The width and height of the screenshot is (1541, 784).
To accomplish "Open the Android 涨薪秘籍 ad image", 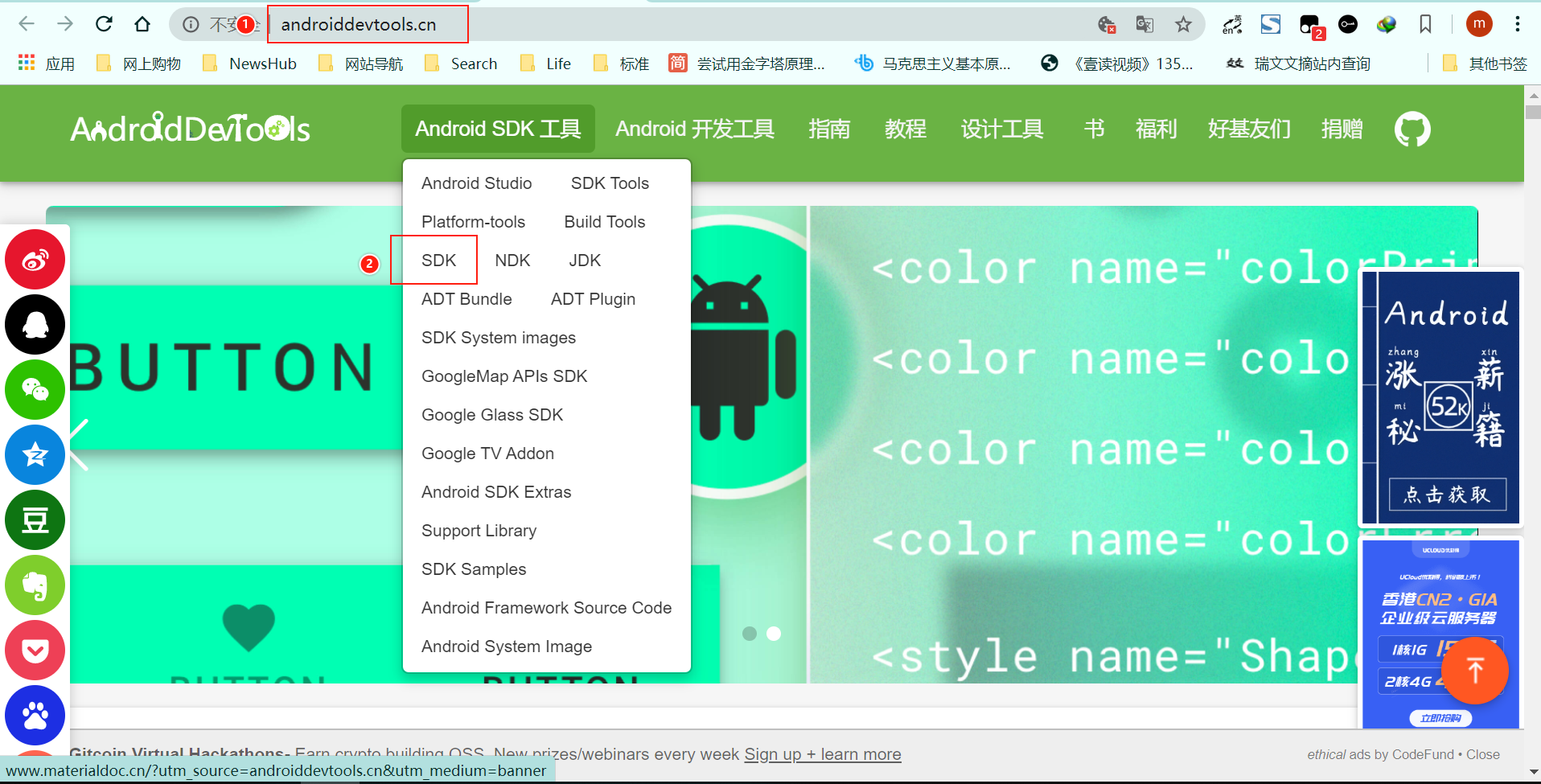I will click(1440, 398).
